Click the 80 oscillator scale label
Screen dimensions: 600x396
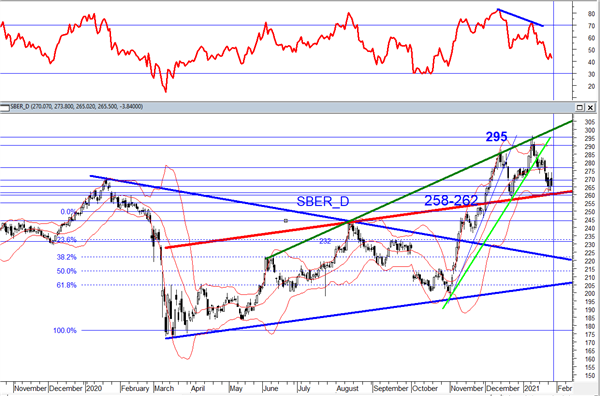tap(591, 13)
